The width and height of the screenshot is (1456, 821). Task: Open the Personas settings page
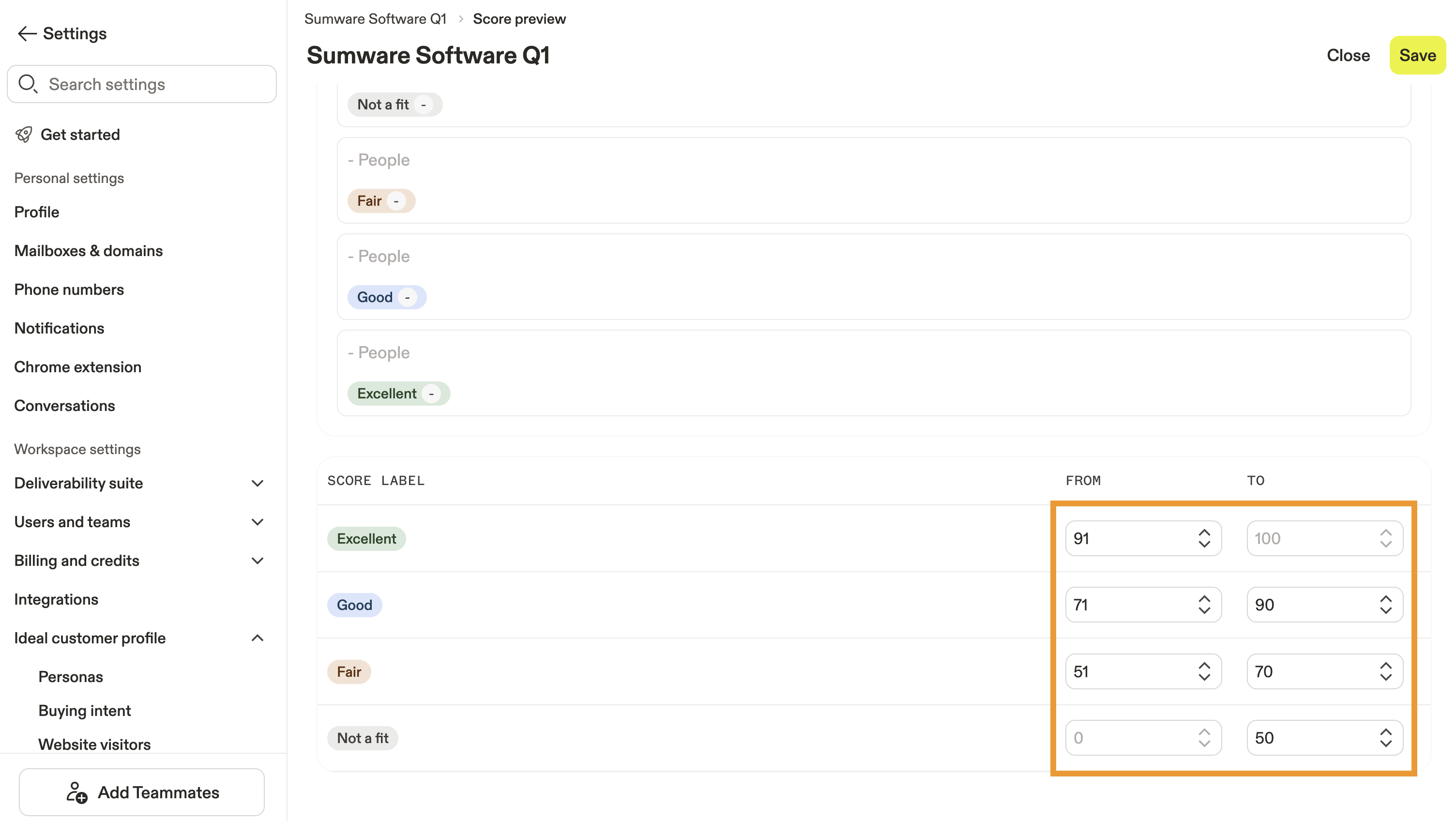[71, 677]
